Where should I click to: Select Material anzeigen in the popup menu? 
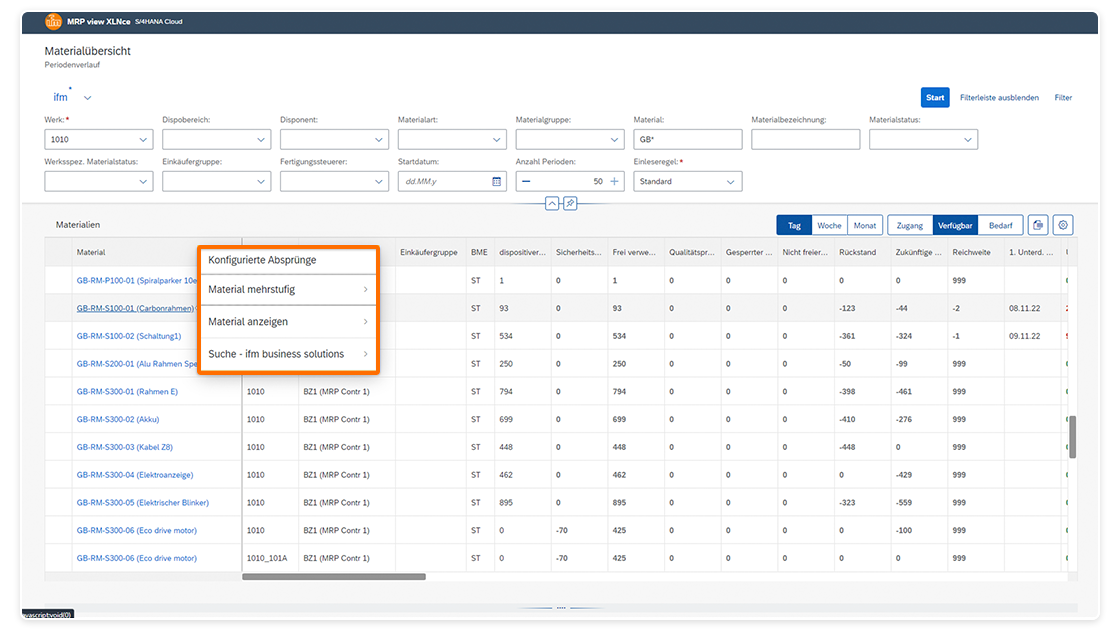pyautogui.click(x=287, y=322)
